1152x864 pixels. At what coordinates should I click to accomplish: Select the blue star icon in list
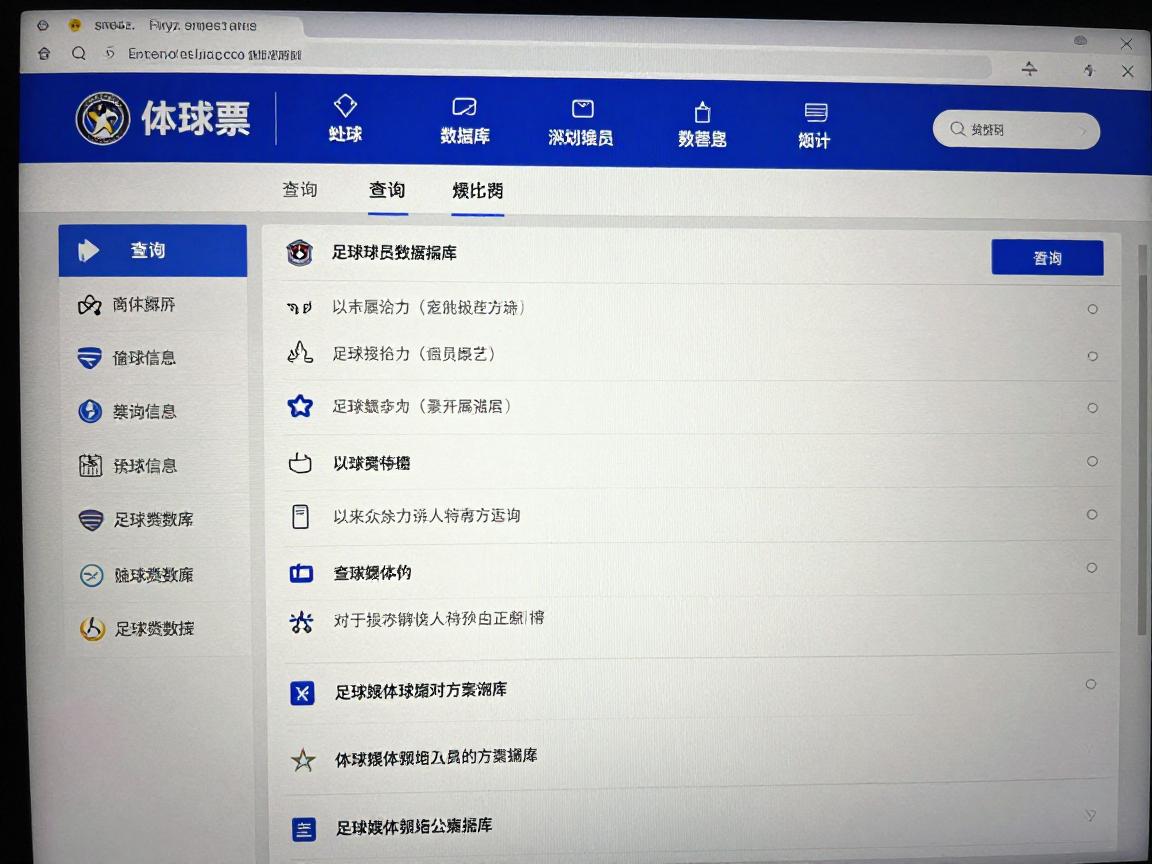(x=300, y=406)
